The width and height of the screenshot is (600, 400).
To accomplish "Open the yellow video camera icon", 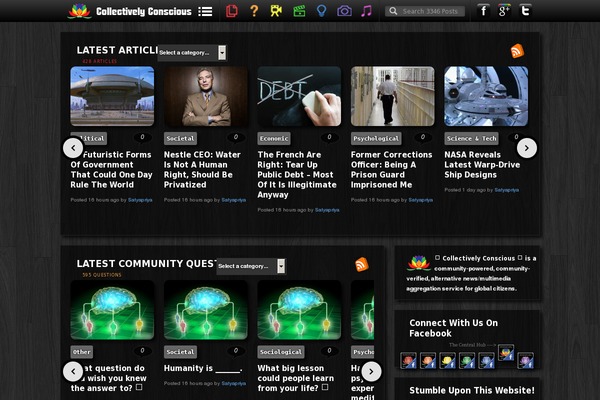I will point(276,11).
